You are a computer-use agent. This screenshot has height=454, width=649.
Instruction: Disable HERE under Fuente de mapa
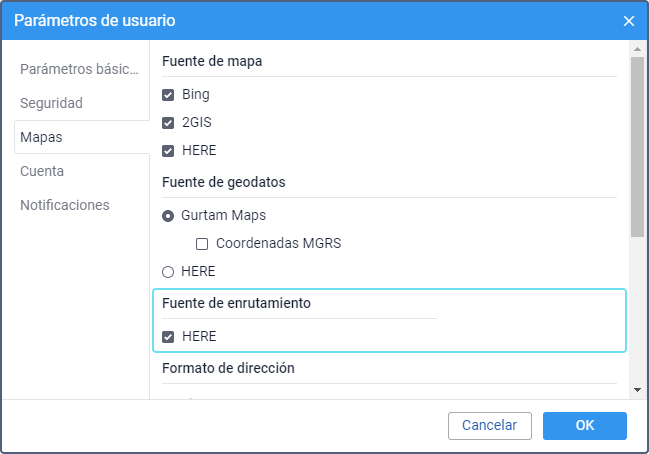168,151
